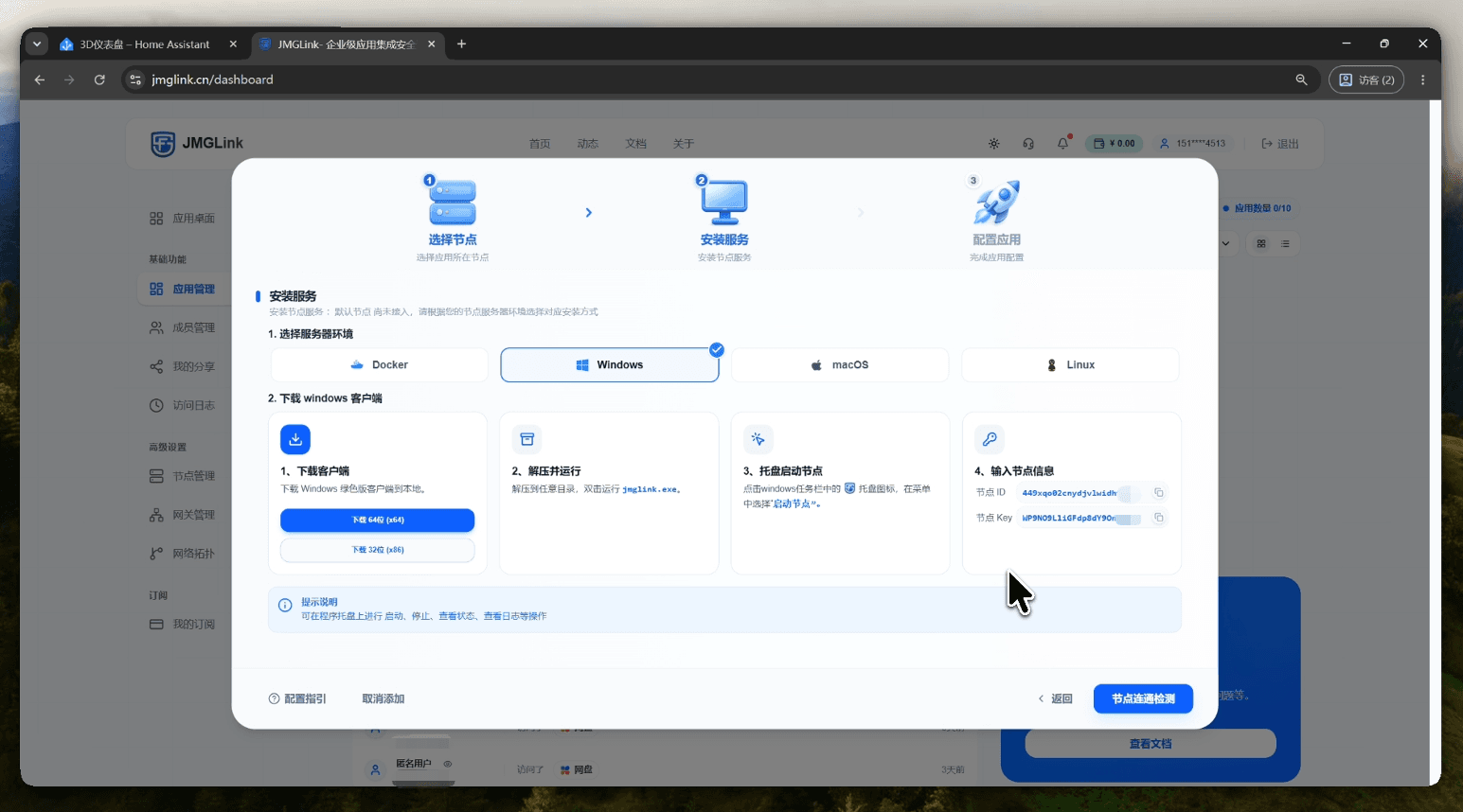This screenshot has width=1463, height=812.
Task: Open the 访客 (2) profile button
Action: point(1366,79)
